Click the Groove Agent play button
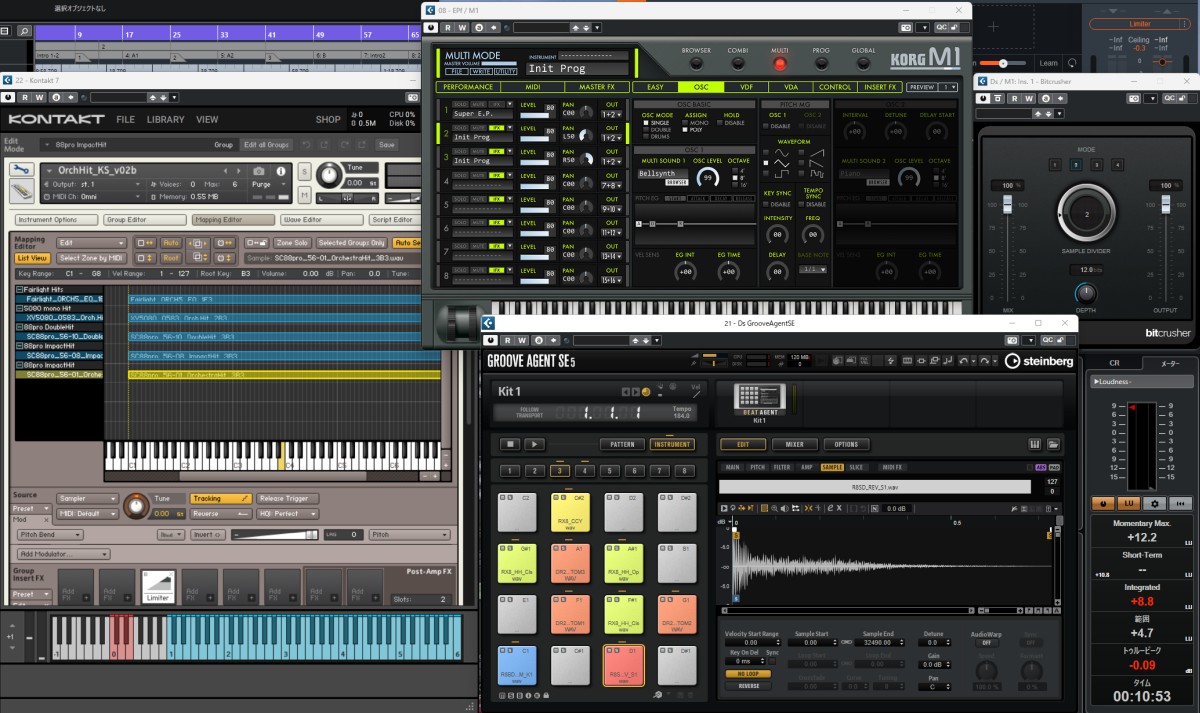The height and width of the screenshot is (713, 1200). pos(534,444)
